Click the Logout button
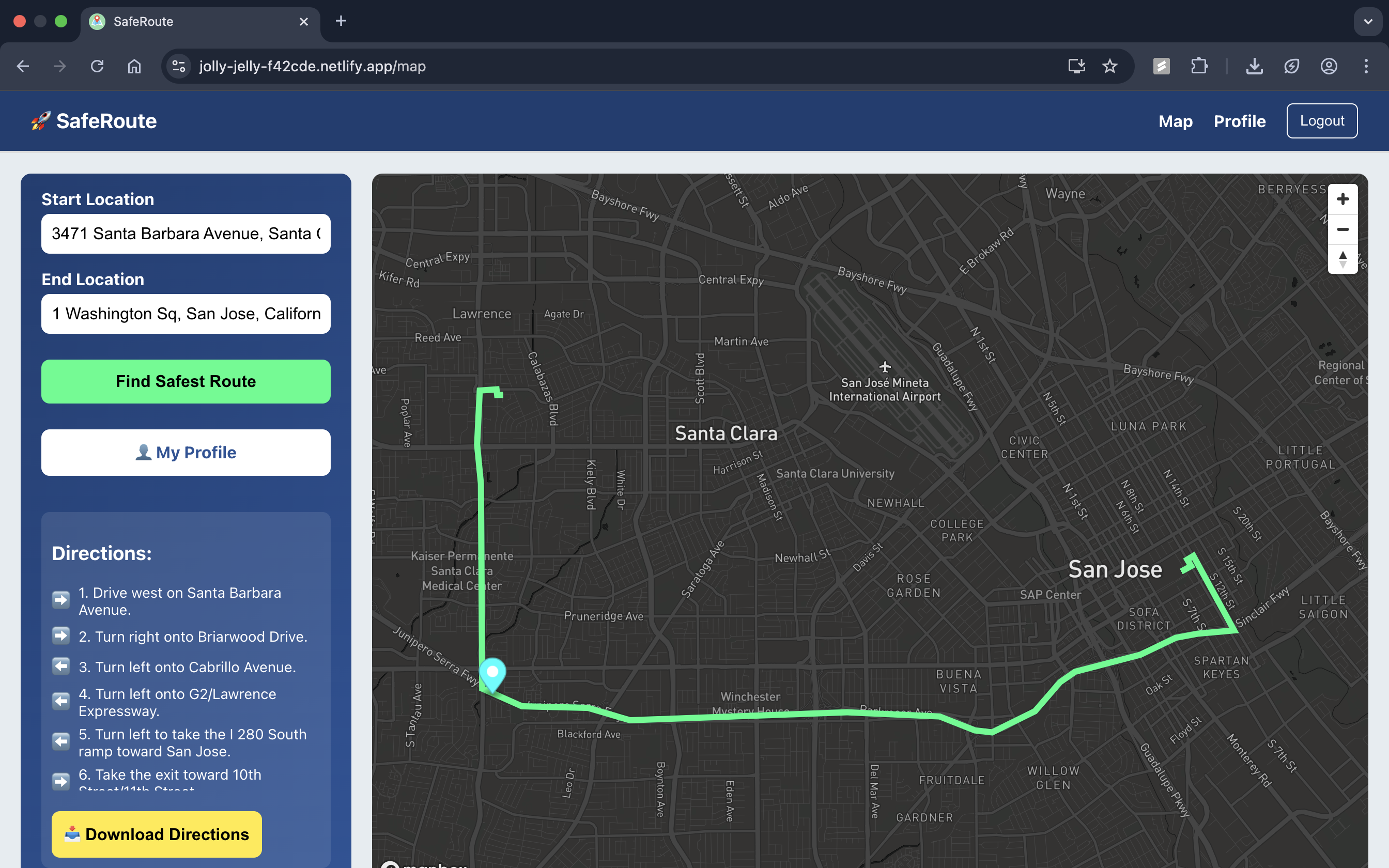Screen dimensions: 1389x868 point(1321,121)
